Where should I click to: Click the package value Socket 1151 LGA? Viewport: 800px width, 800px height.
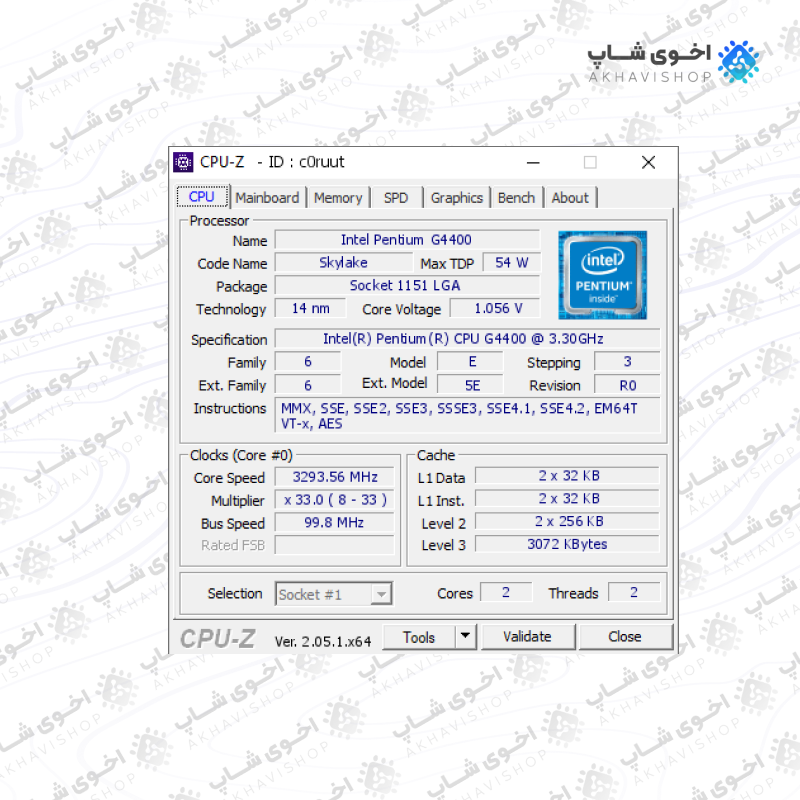pyautogui.click(x=407, y=286)
